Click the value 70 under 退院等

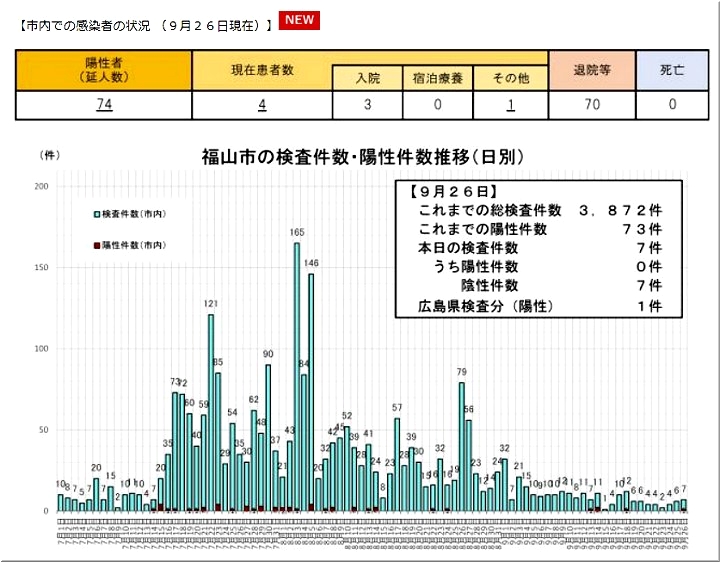click(x=592, y=105)
